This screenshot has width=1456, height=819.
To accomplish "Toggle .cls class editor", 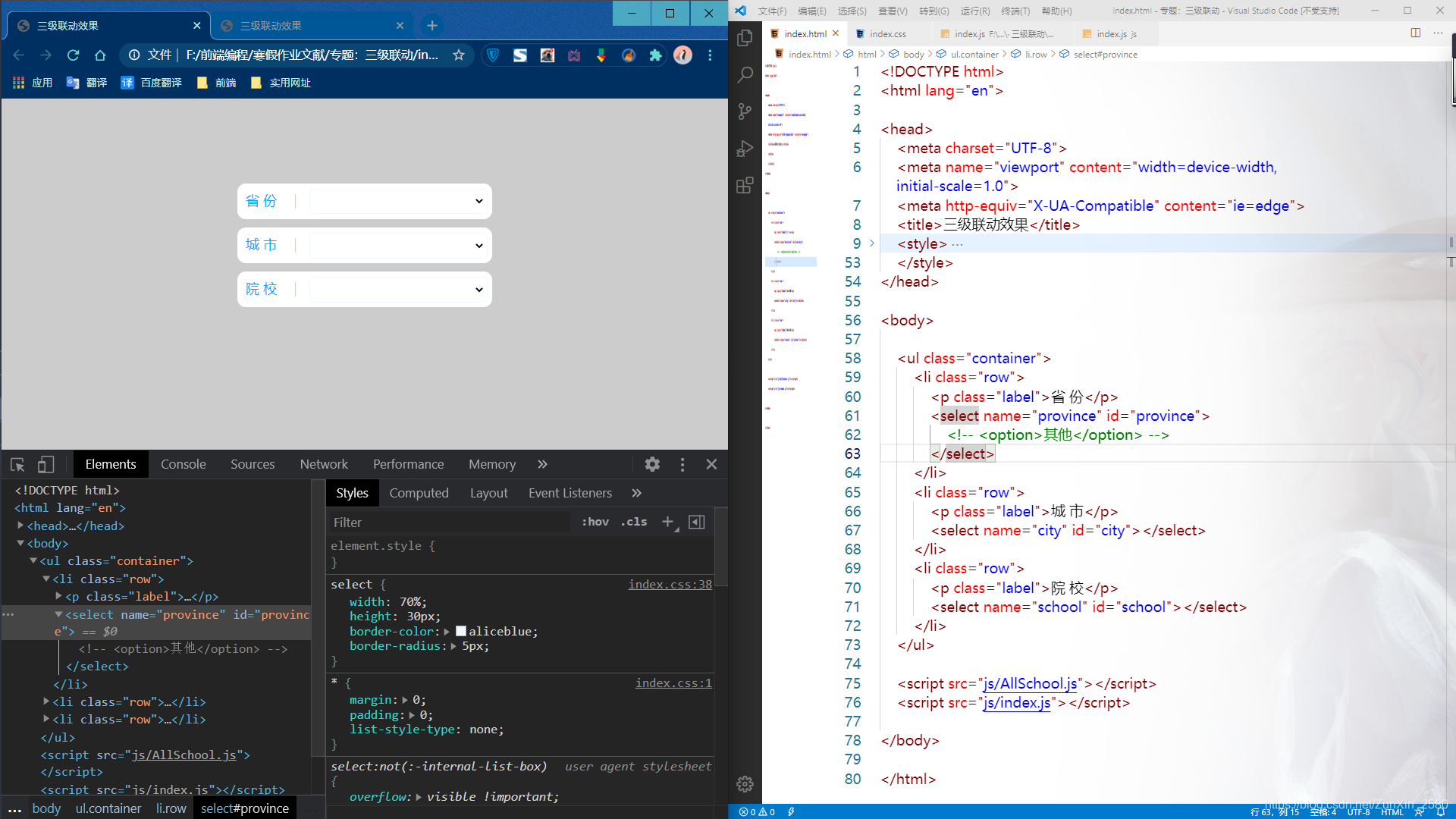I will tap(634, 522).
